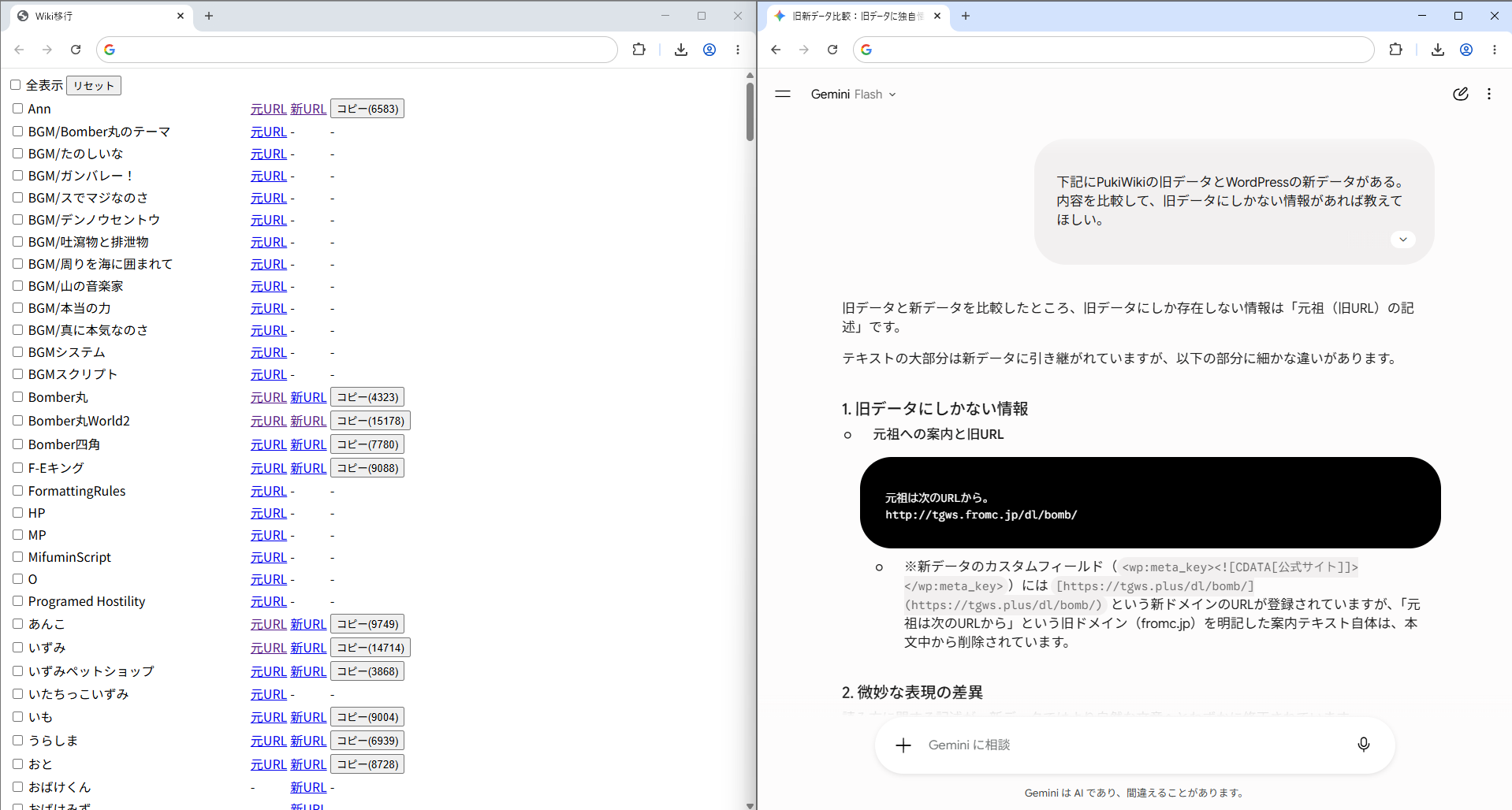Click the Google icon in Gemini address bar

(x=866, y=50)
